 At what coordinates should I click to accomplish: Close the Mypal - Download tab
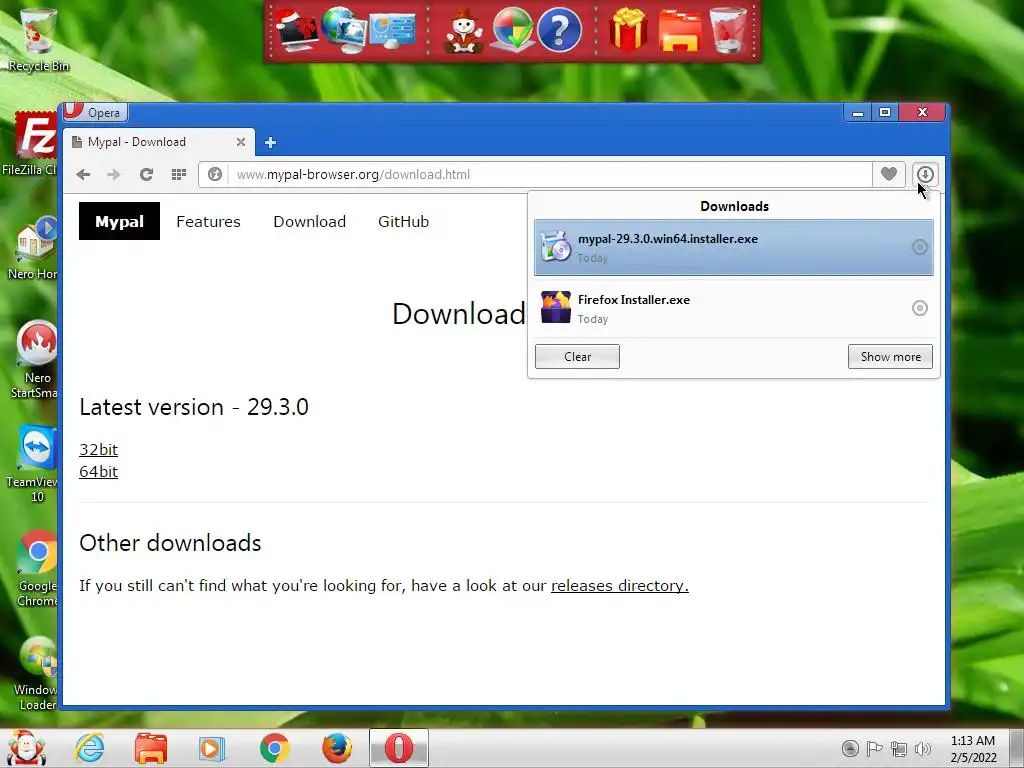(x=241, y=142)
